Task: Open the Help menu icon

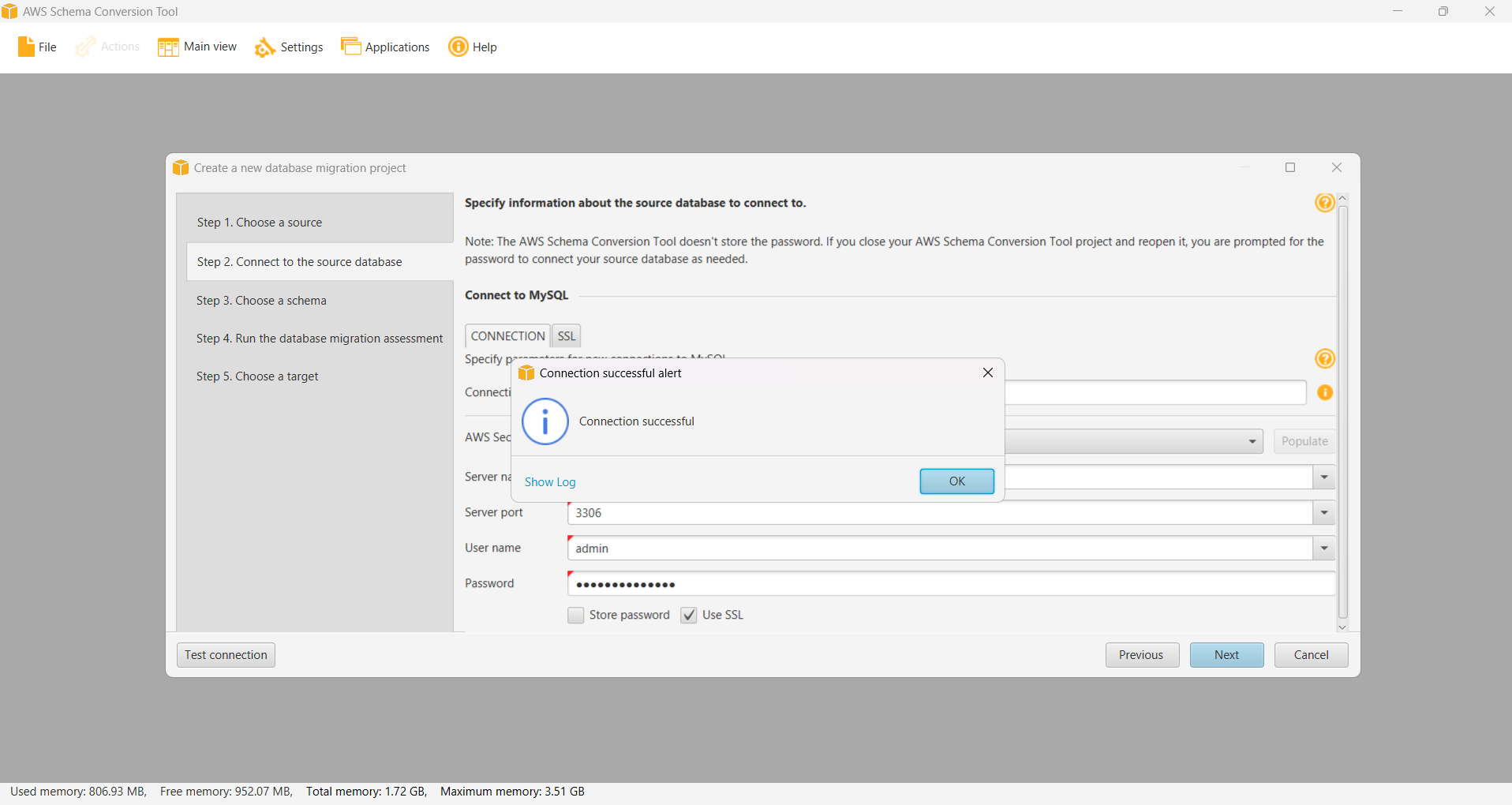Action: (x=458, y=47)
